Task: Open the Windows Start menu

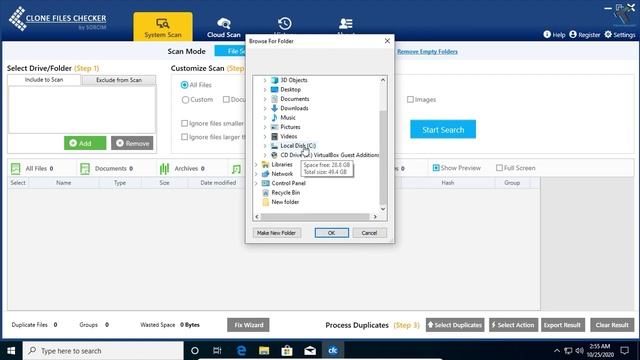Action: 11,351
